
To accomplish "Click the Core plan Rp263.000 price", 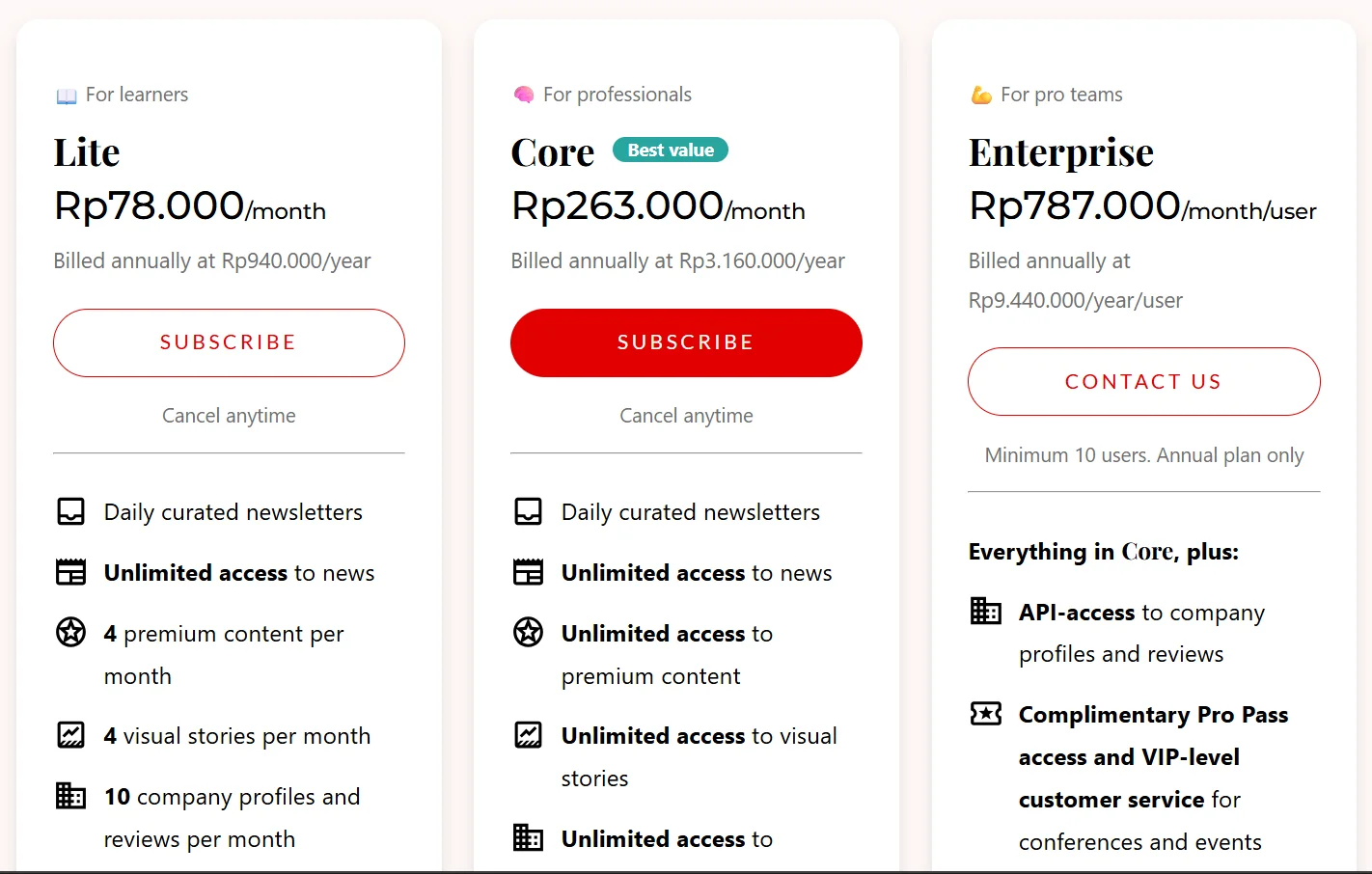I will pos(617,206).
